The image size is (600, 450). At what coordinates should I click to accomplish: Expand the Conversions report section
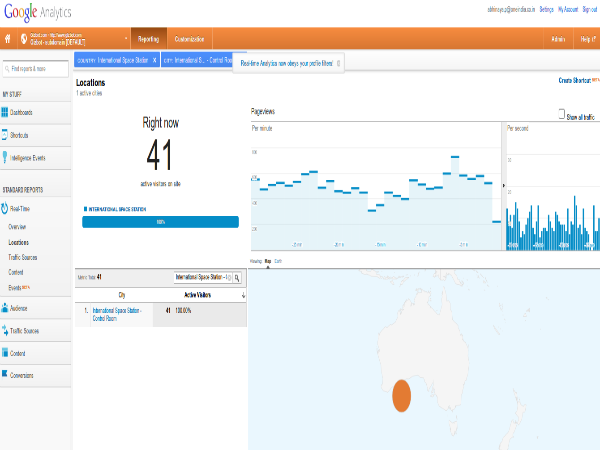[x=22, y=375]
